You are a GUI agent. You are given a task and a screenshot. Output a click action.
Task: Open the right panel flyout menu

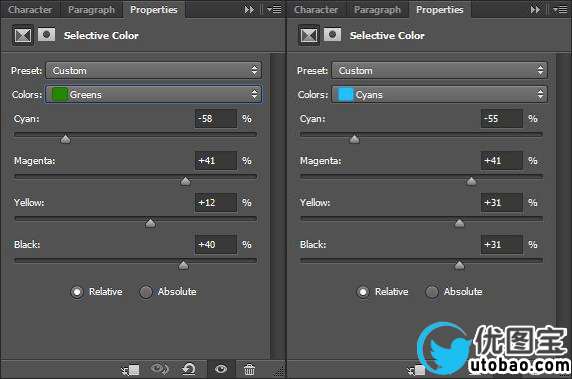[560, 9]
